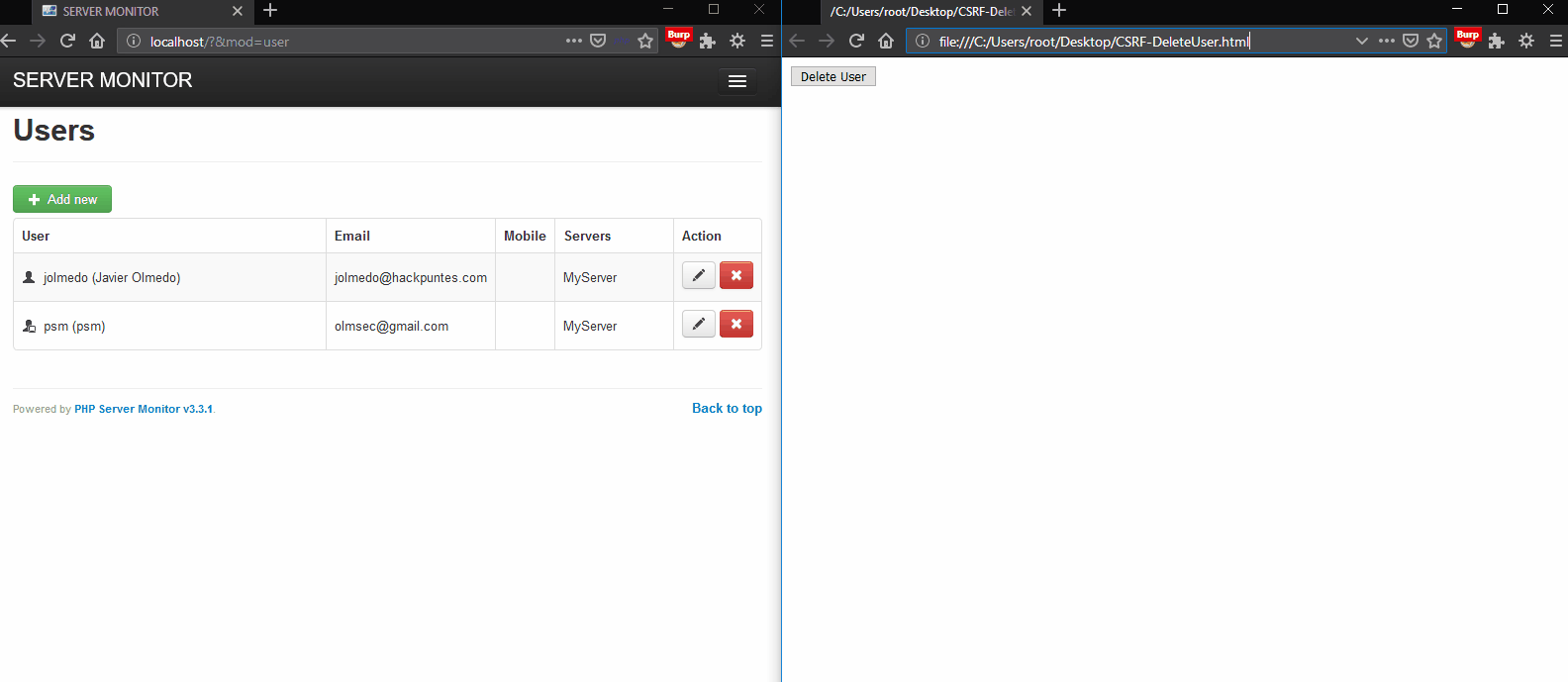This screenshot has width=1568, height=682.
Task: Click jolmedo (Javier Olmedo) user name
Action: tap(112, 277)
